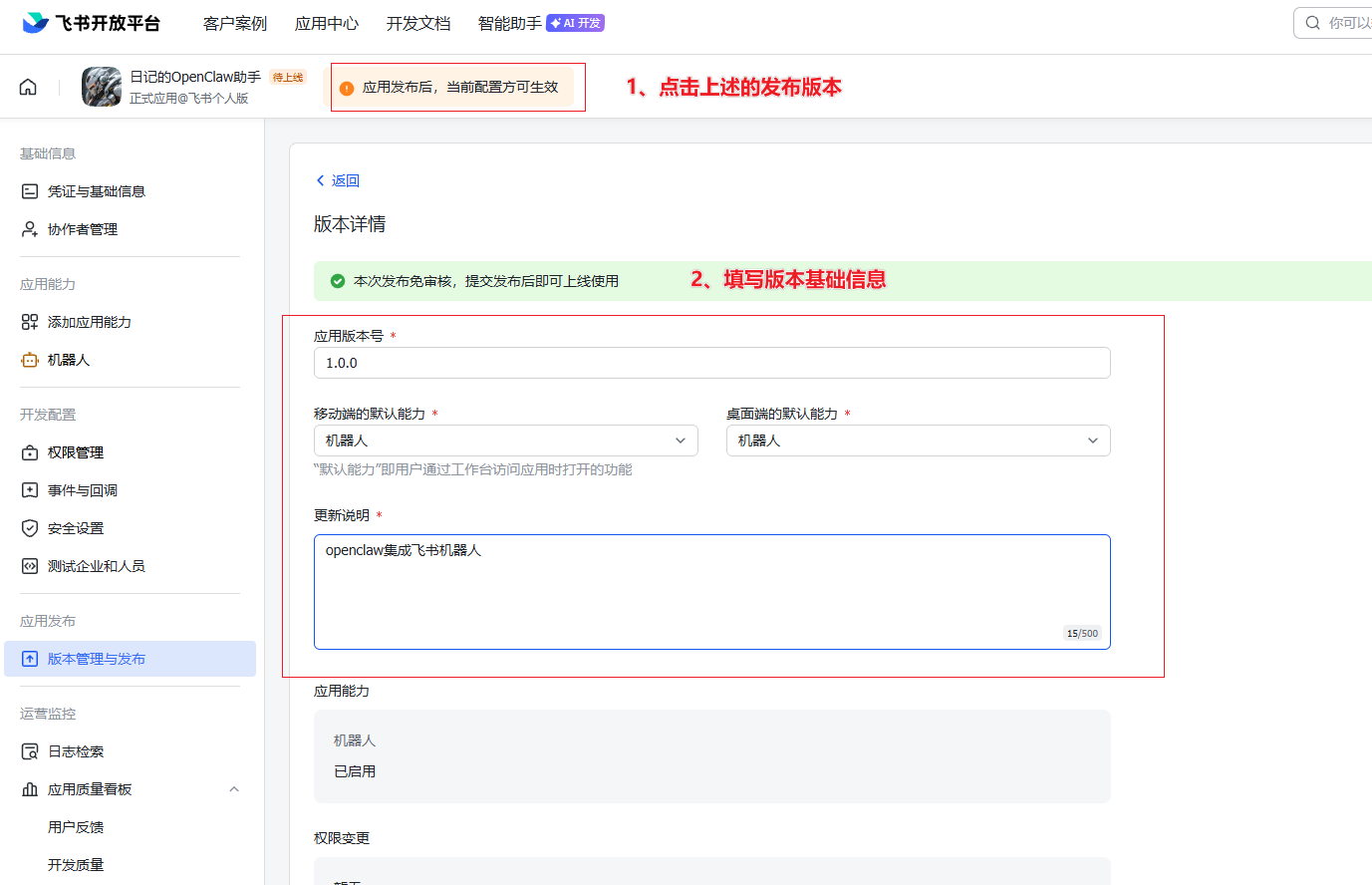Image resolution: width=1372 pixels, height=885 pixels.
Task: Click the 应用版本号 input field
Action: tap(712, 363)
